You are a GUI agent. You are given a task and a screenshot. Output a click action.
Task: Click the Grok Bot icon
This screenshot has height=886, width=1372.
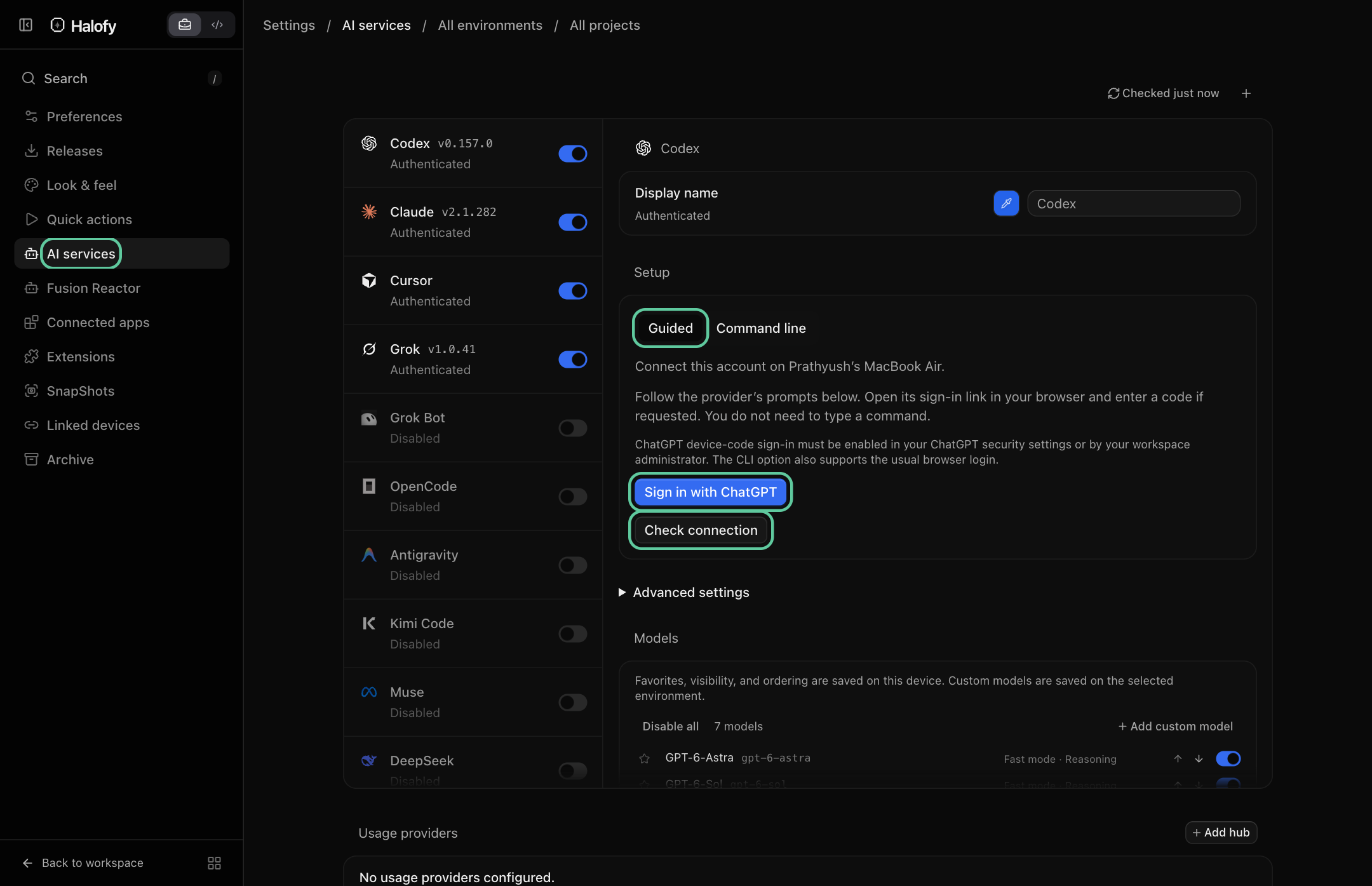(x=369, y=419)
